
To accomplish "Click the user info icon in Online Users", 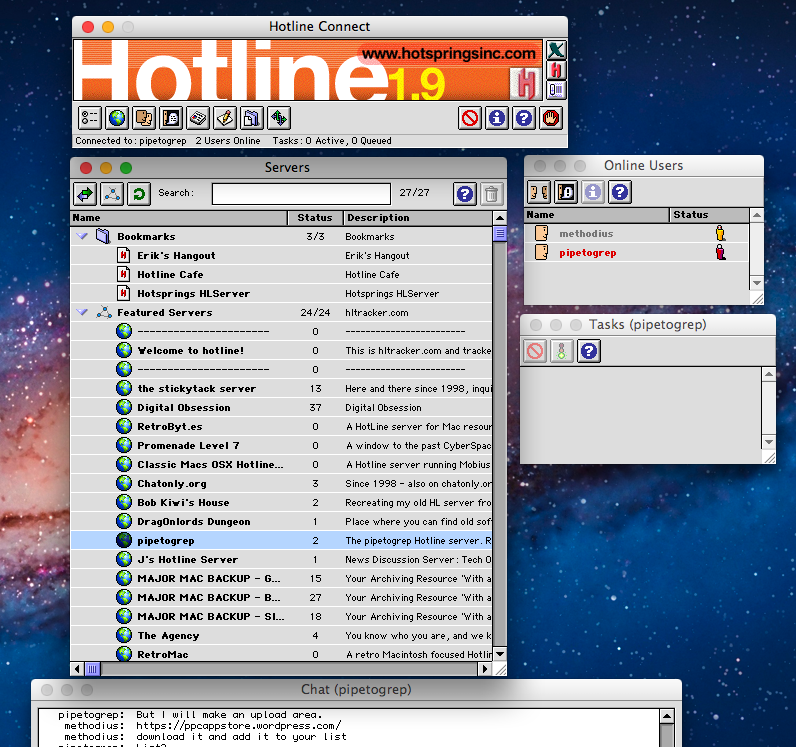I will pyautogui.click(x=593, y=192).
